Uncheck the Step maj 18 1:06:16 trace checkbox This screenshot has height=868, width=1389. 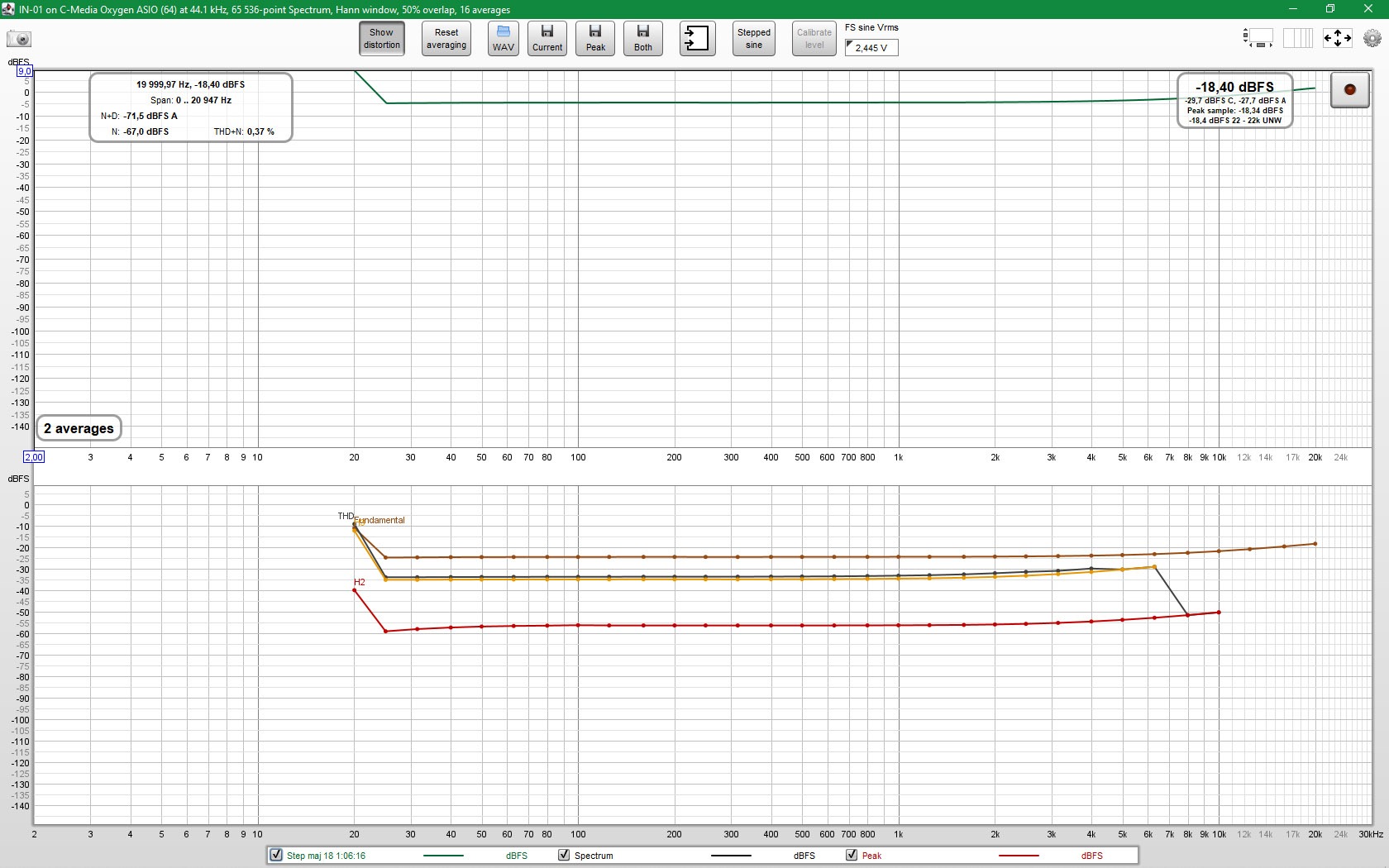click(276, 856)
